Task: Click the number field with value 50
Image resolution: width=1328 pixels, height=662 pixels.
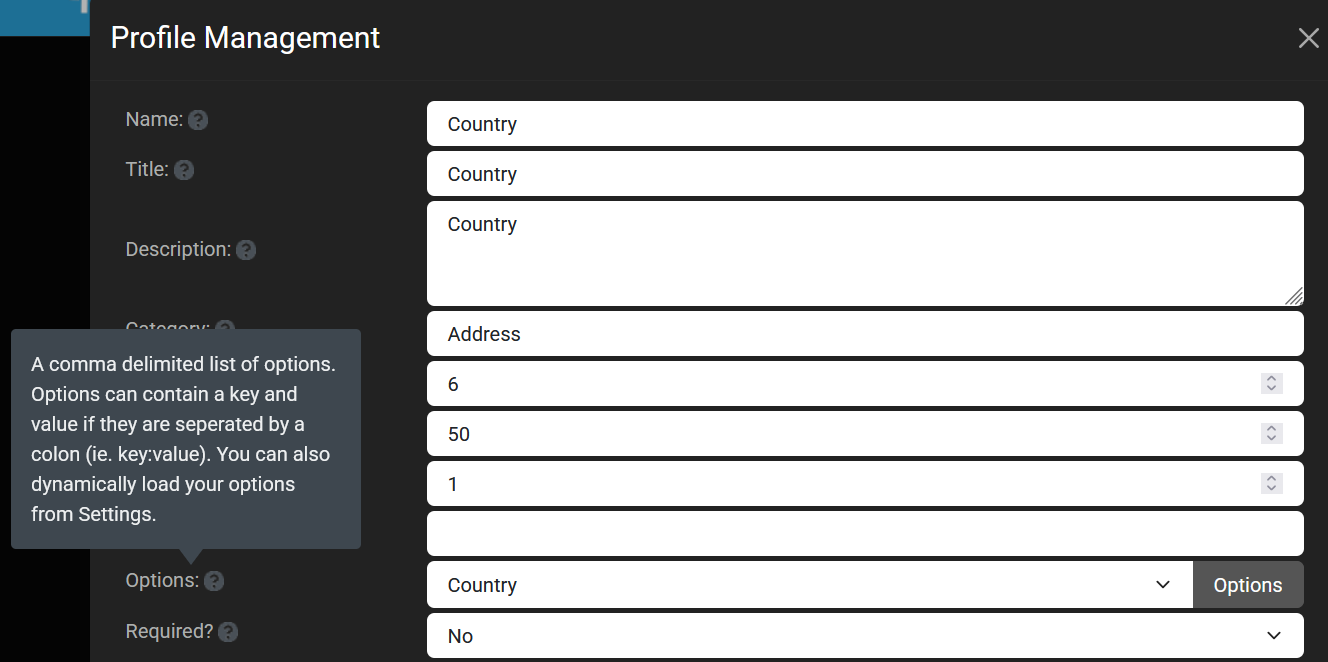Action: pos(840,434)
